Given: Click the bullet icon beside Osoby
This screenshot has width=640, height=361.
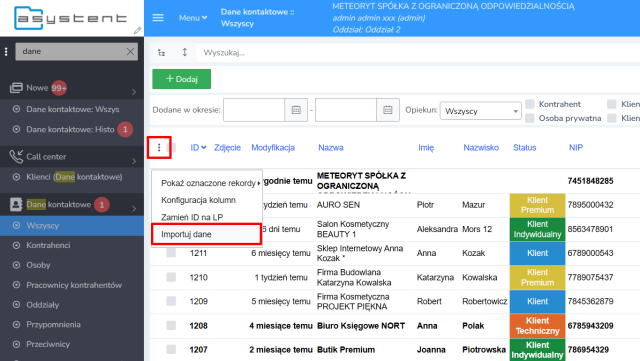Looking at the screenshot, I should (16, 265).
